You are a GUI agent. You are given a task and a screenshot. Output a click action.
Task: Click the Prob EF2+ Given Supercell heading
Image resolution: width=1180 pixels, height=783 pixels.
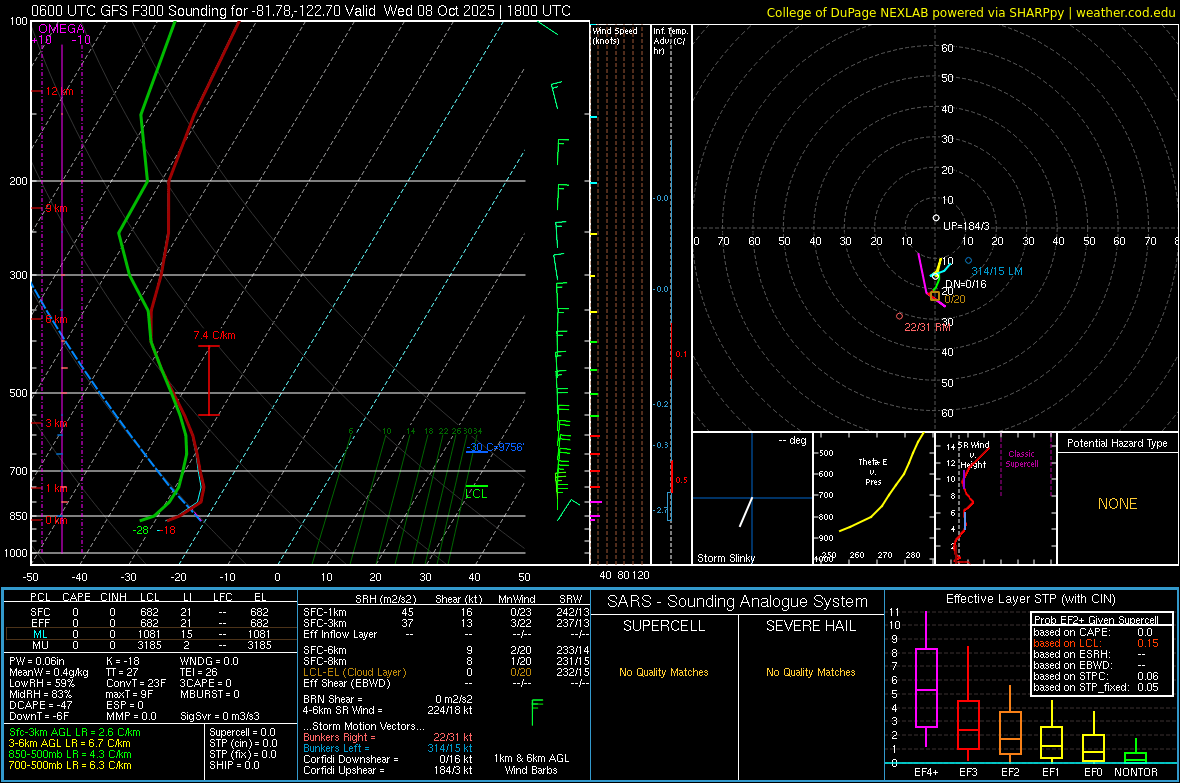(1096, 620)
